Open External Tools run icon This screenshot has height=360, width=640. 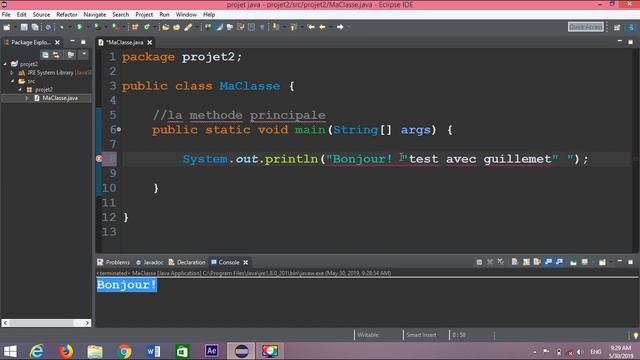point(116,27)
